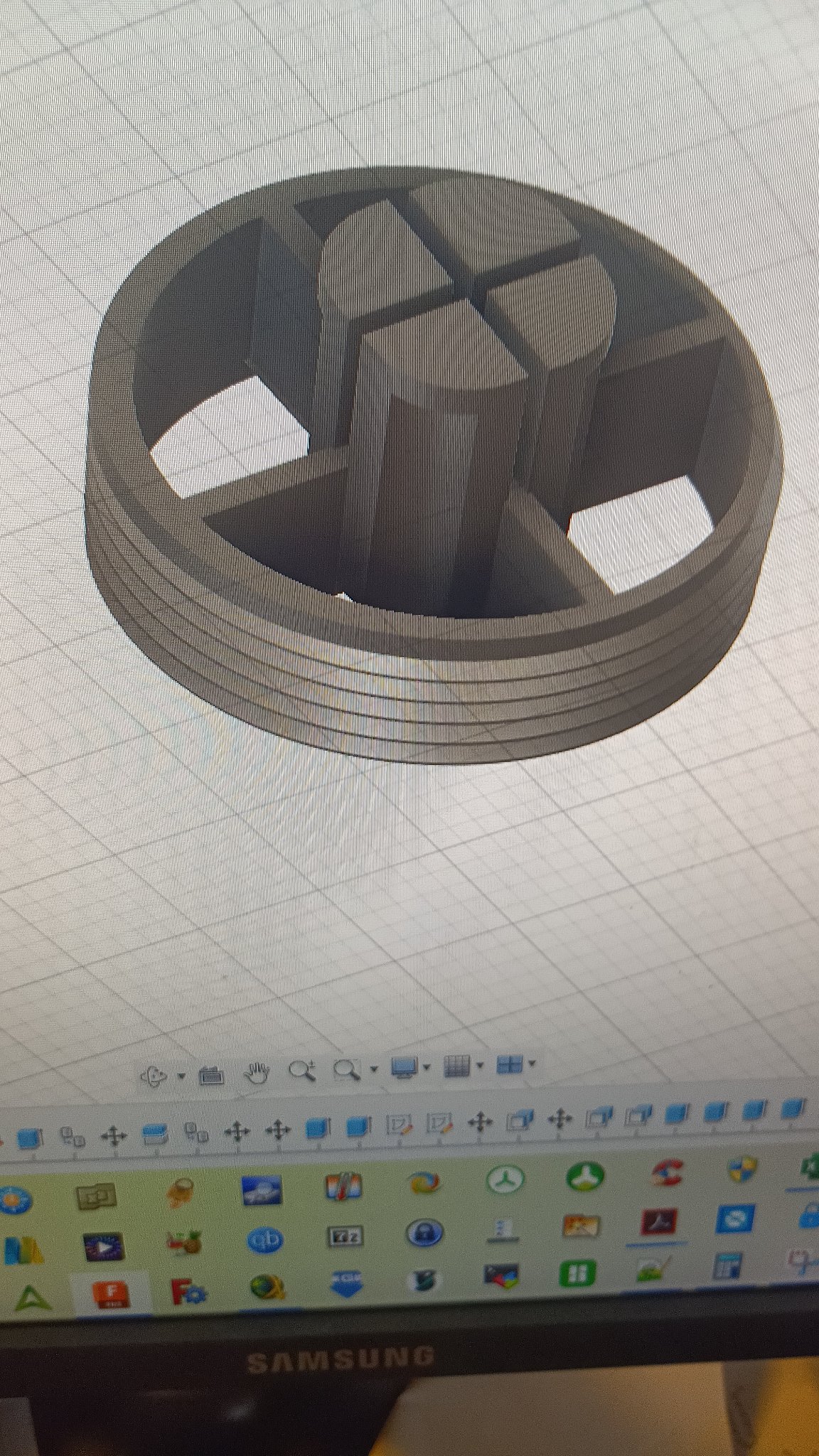Select the first pattern feature in the timeline
This screenshot has width=819, height=1456.
72,1137
